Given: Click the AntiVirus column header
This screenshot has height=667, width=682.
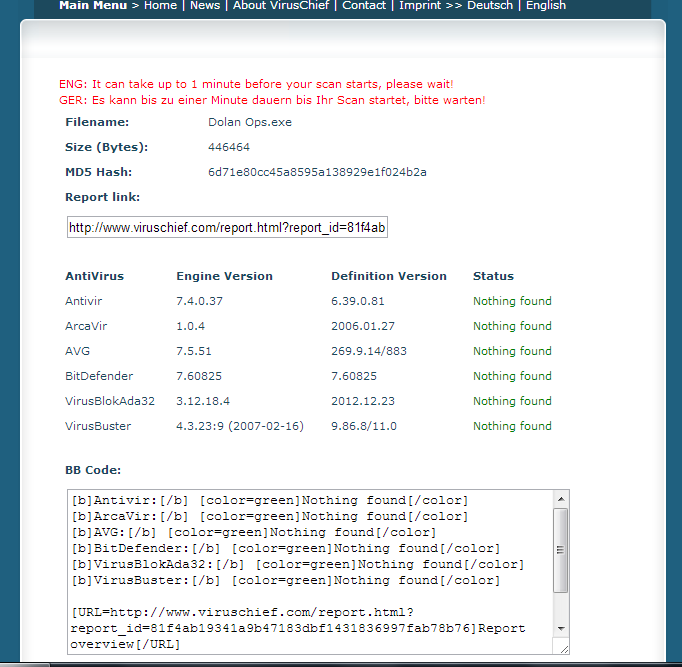Looking at the screenshot, I should (94, 276).
